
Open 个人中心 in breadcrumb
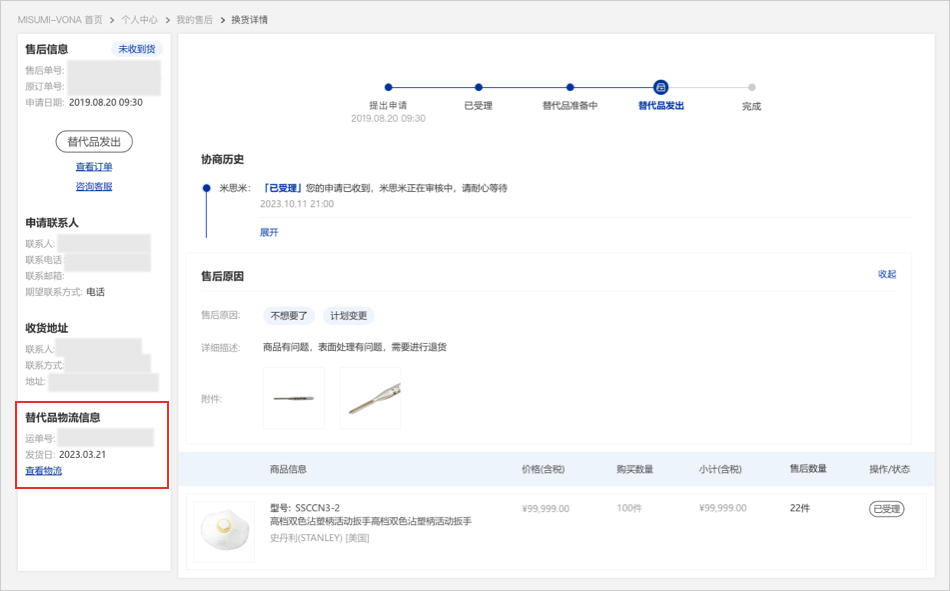[139, 20]
